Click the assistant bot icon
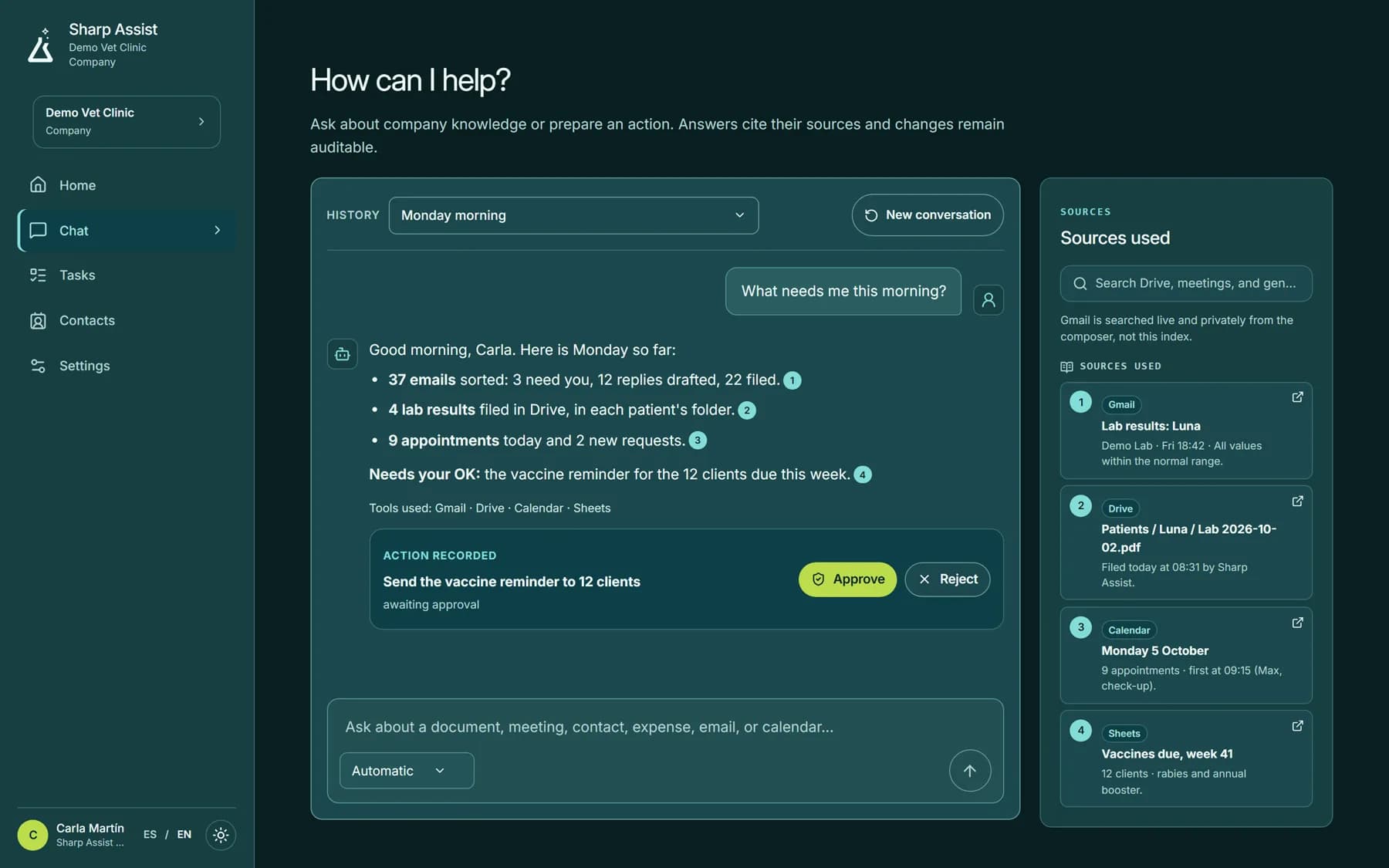 click(x=343, y=354)
